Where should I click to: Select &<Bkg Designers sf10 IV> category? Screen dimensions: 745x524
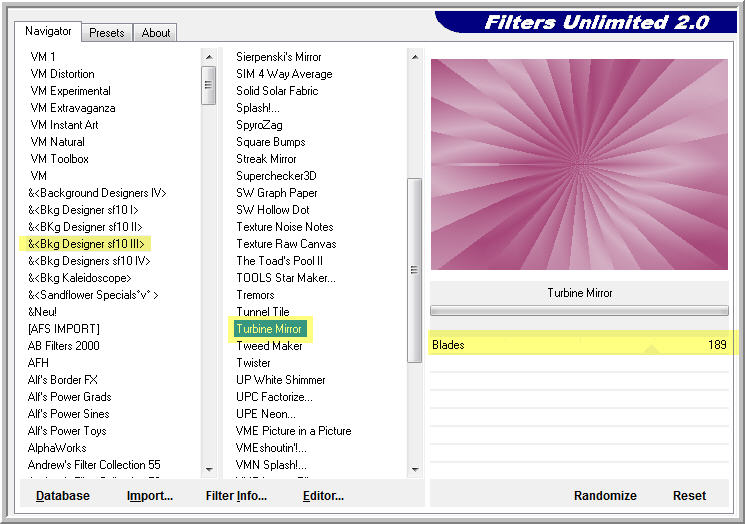(x=89, y=261)
